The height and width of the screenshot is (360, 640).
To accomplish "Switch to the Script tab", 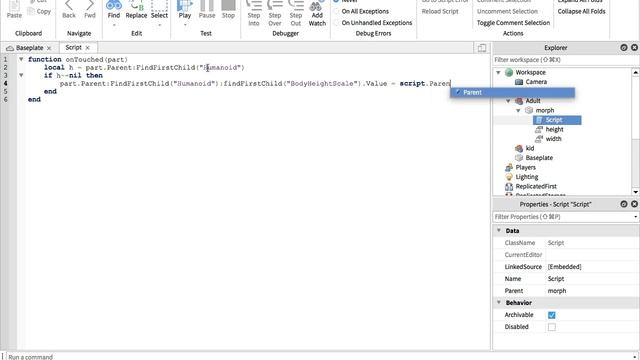I will click(73, 48).
